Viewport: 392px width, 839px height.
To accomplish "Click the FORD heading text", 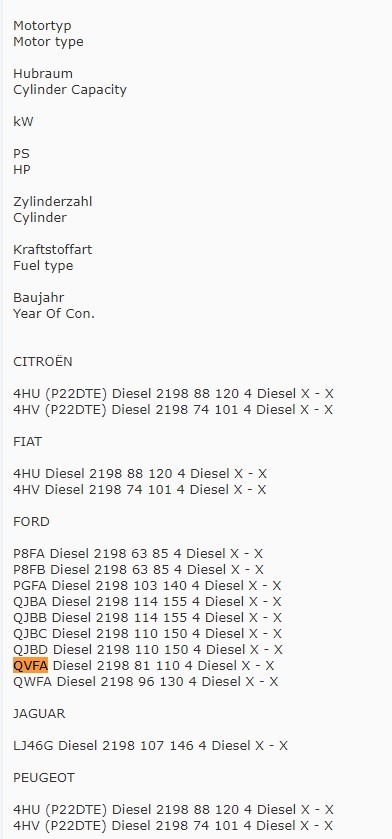I will point(31,522).
